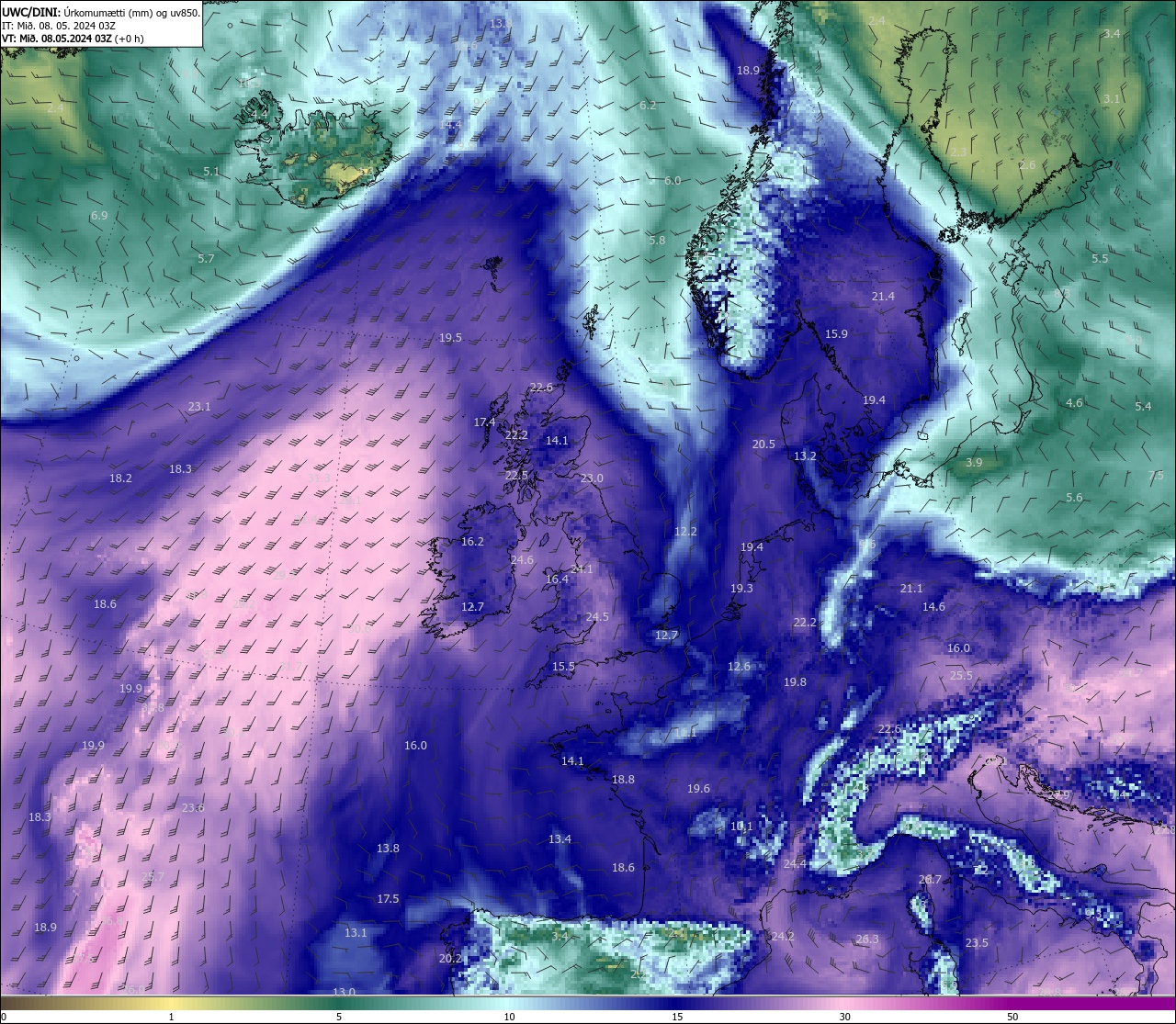Click the 19.8 value label

(795, 682)
